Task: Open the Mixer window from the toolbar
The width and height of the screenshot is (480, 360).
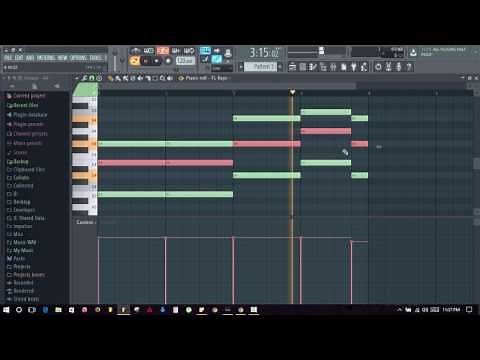Action: [333, 67]
